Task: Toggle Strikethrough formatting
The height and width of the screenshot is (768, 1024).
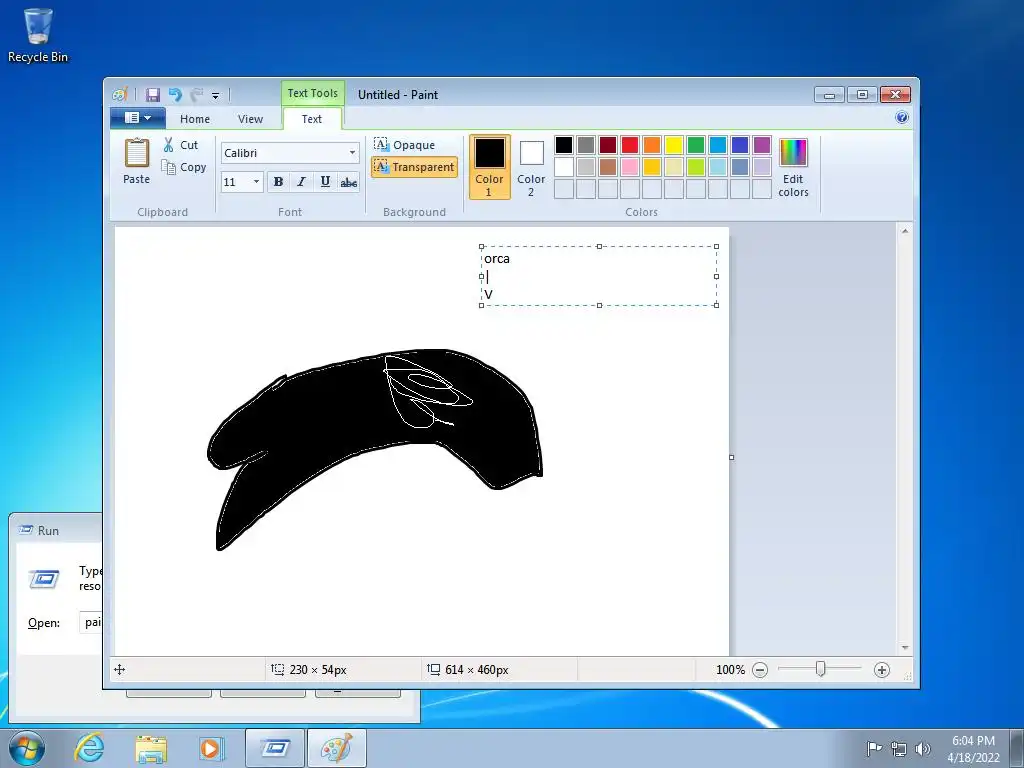Action: [349, 182]
